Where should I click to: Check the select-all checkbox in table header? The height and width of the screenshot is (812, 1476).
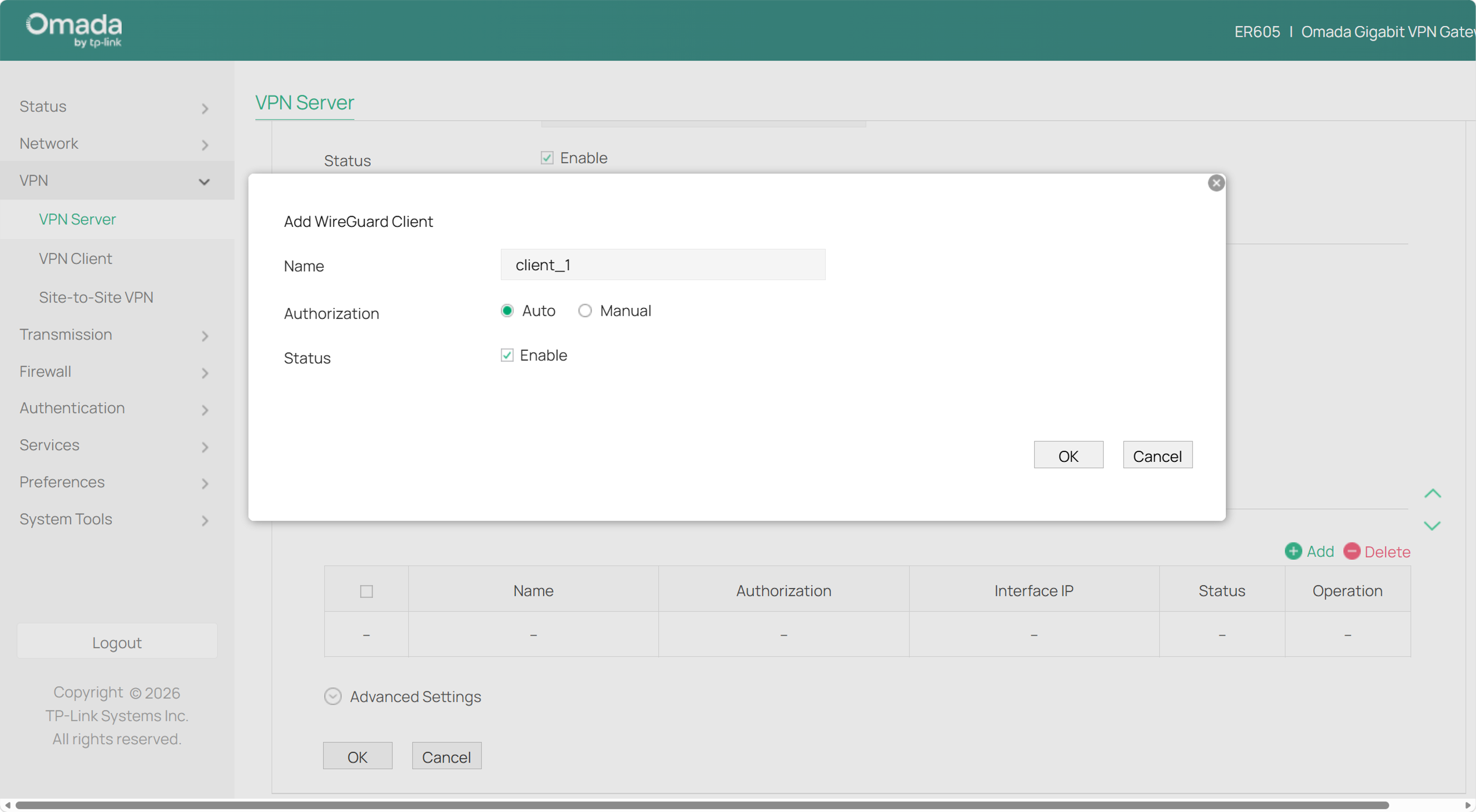[x=366, y=591]
